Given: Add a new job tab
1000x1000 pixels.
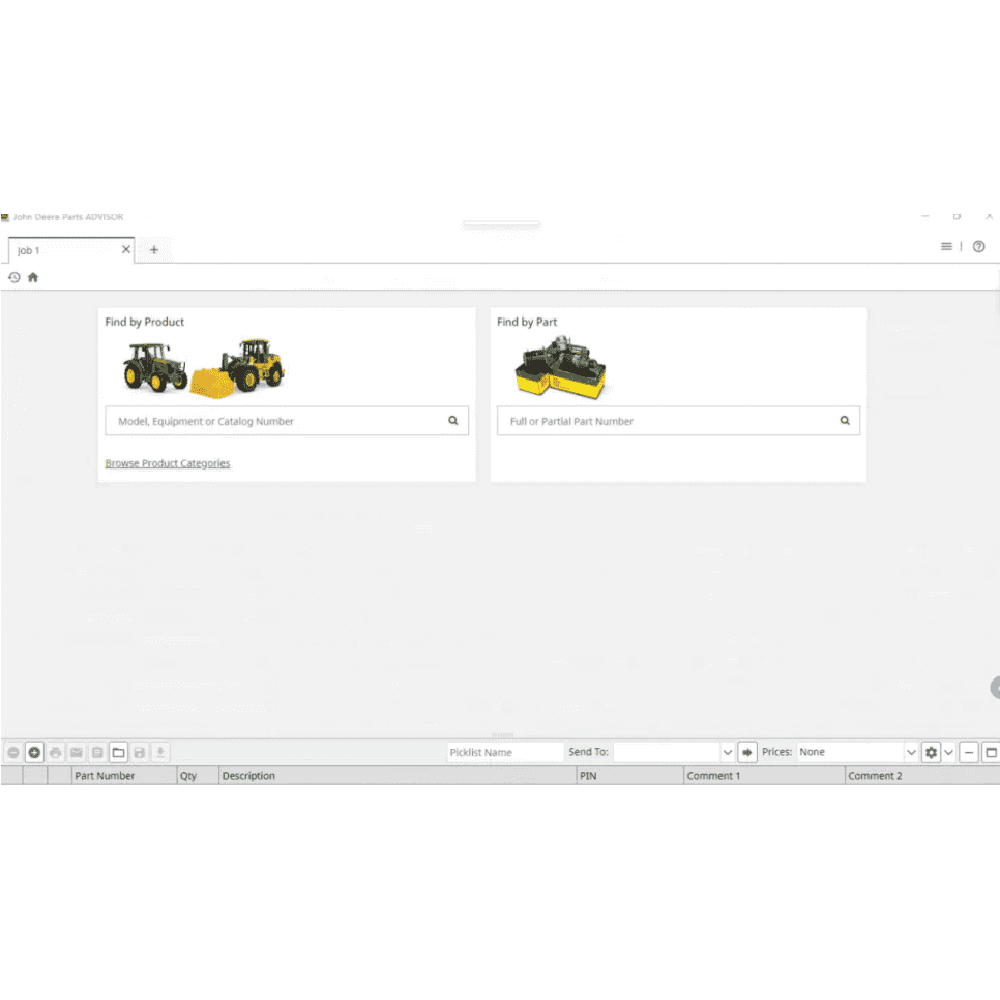Looking at the screenshot, I should [154, 249].
